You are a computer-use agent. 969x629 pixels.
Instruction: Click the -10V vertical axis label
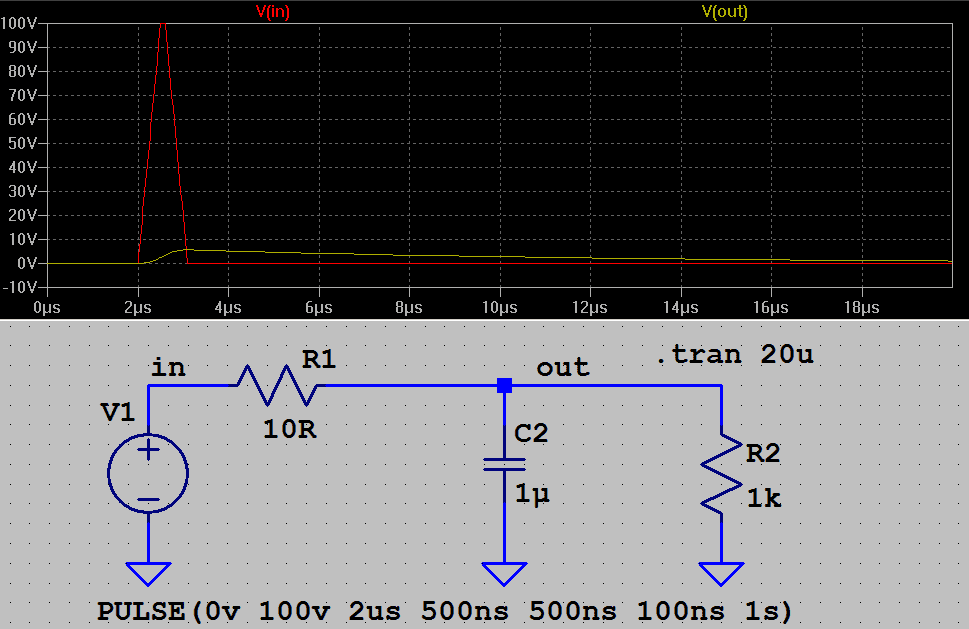[20, 287]
